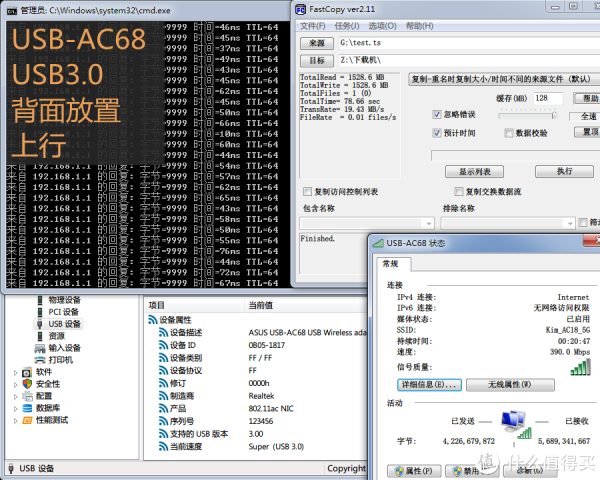
Task: Click the 当前值 column header
Action: (x=306, y=305)
